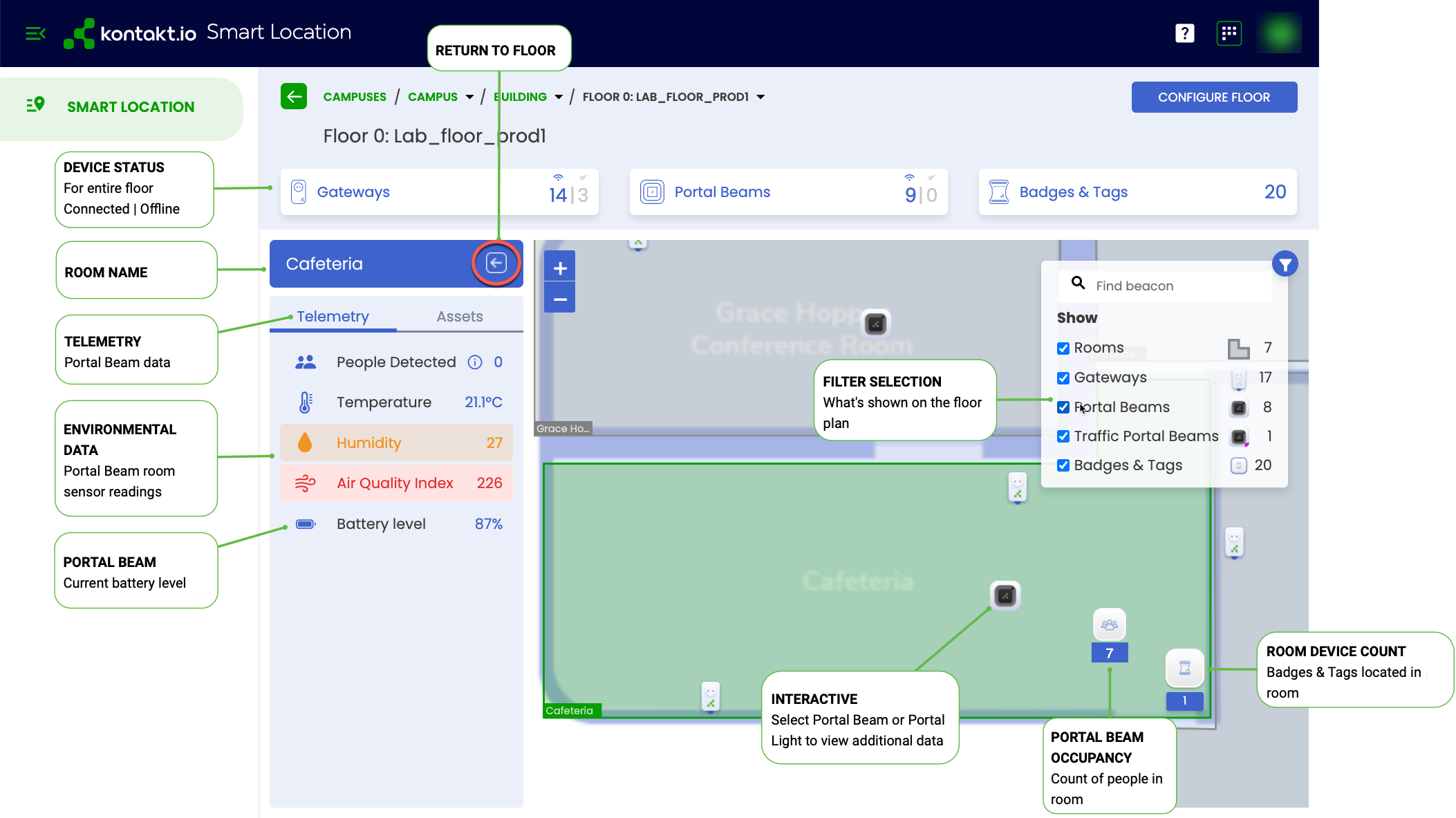This screenshot has height=818, width=1456.
Task: Return to floor via Cafeteria back icon
Action: coord(496,263)
